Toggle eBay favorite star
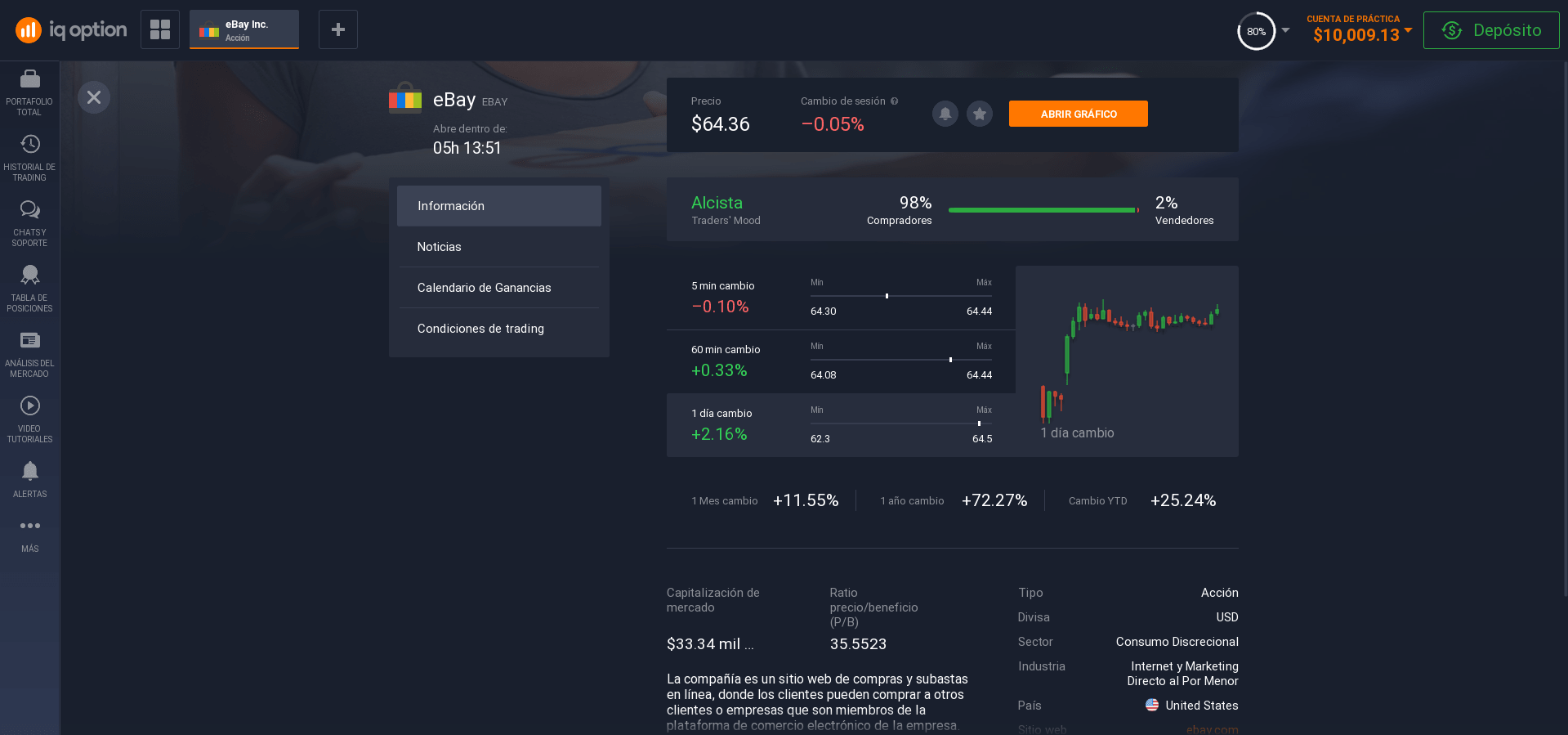The height and width of the screenshot is (735, 1568). 979,114
